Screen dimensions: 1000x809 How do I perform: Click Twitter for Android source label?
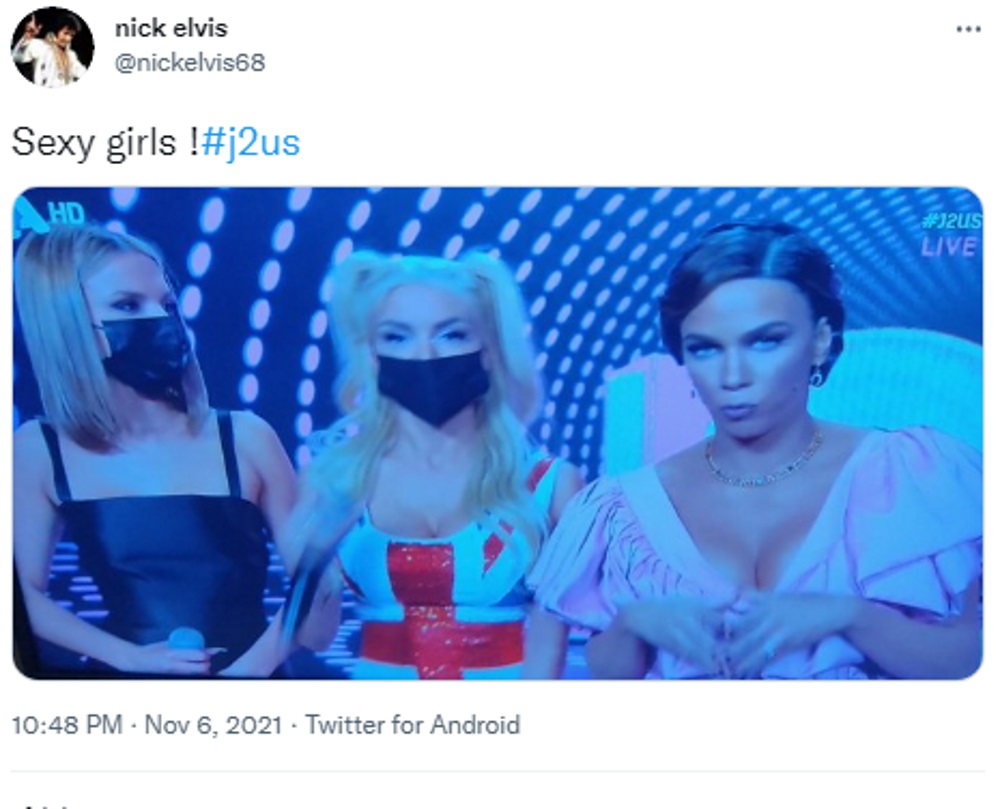[413, 725]
